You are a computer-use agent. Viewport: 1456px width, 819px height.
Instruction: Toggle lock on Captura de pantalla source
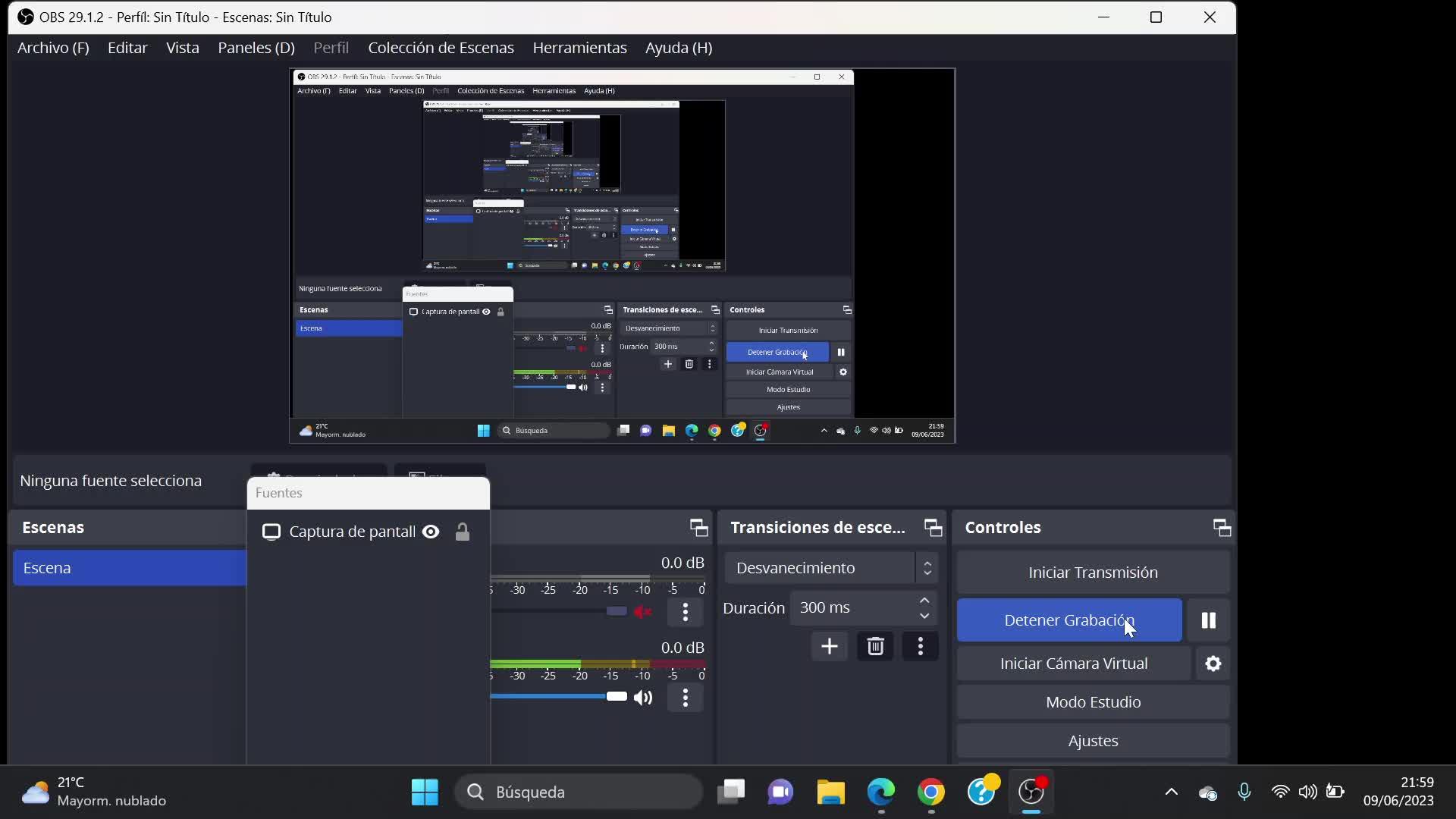(463, 532)
